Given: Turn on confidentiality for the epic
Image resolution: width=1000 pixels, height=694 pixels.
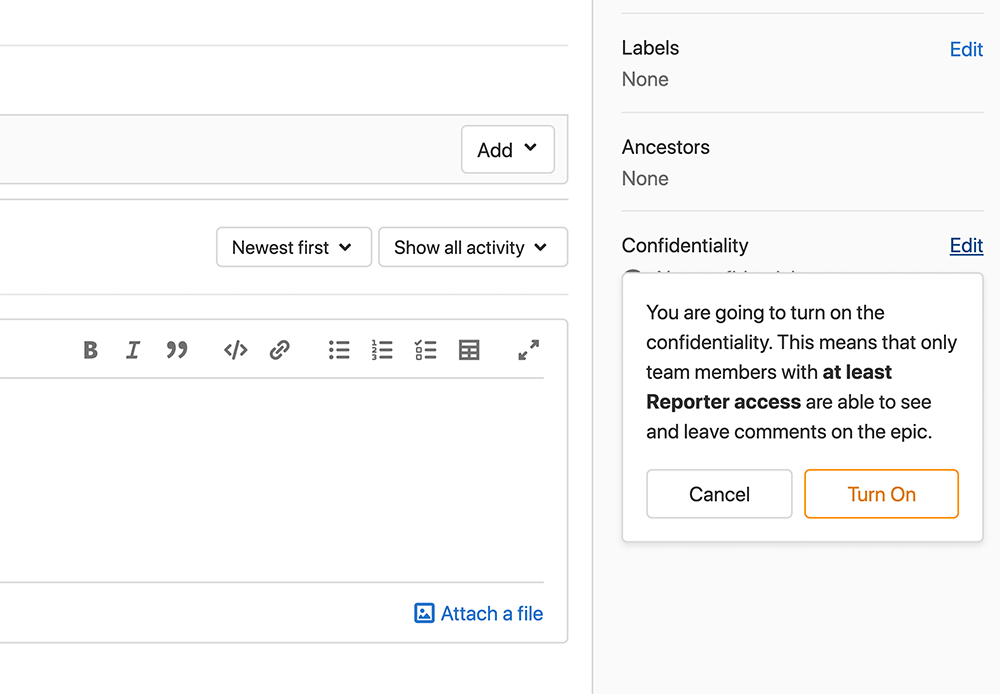Looking at the screenshot, I should 881,493.
